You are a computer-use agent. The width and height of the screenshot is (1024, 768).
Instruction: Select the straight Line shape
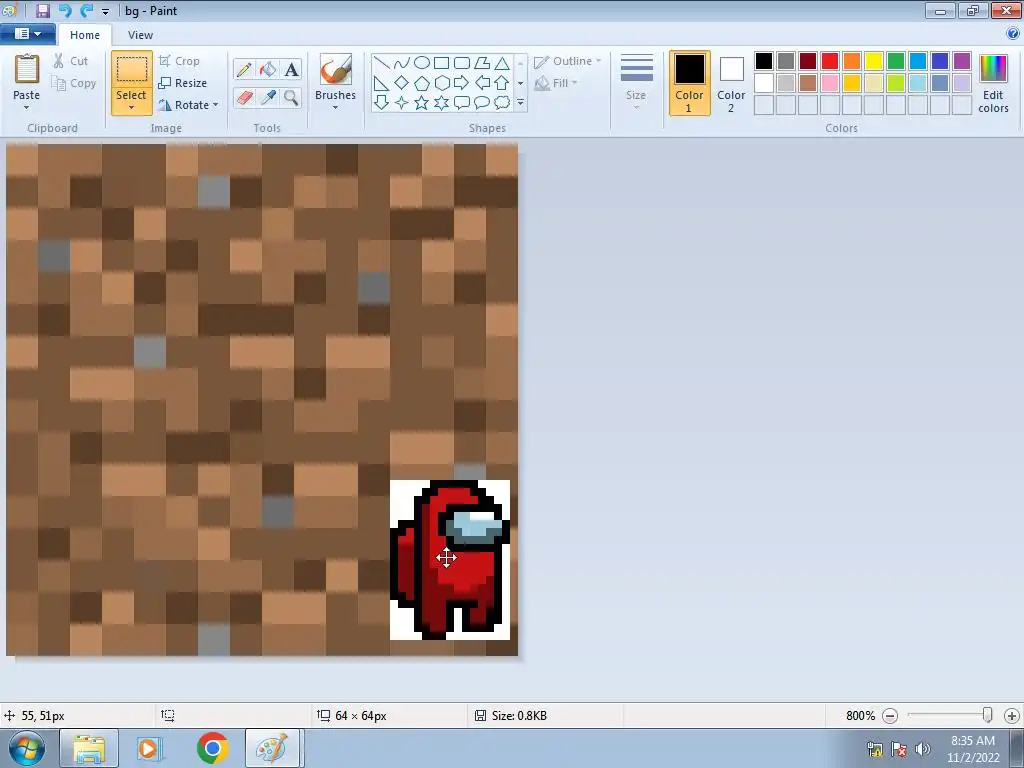click(382, 63)
